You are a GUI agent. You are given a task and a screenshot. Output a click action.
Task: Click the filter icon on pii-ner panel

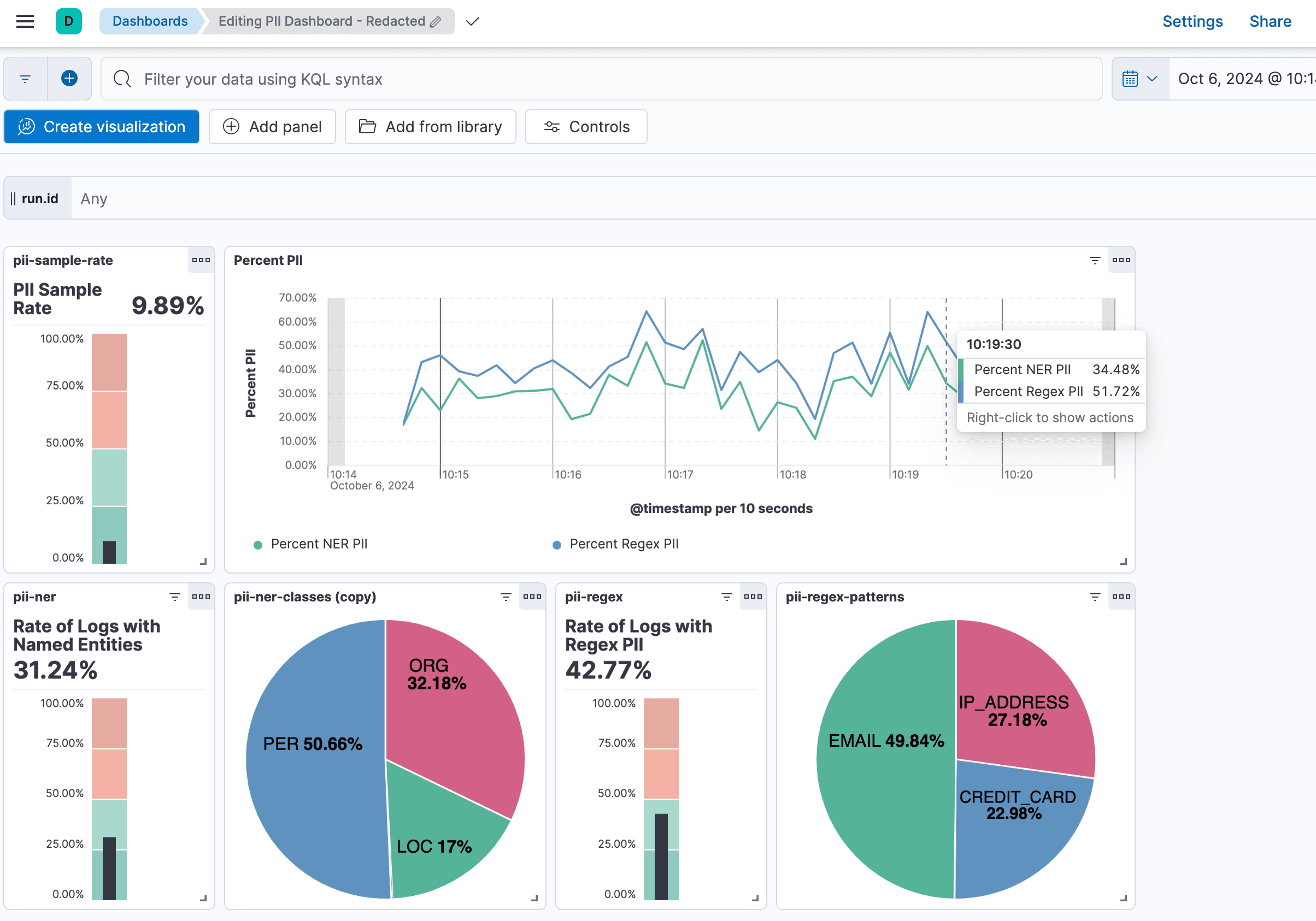click(175, 597)
